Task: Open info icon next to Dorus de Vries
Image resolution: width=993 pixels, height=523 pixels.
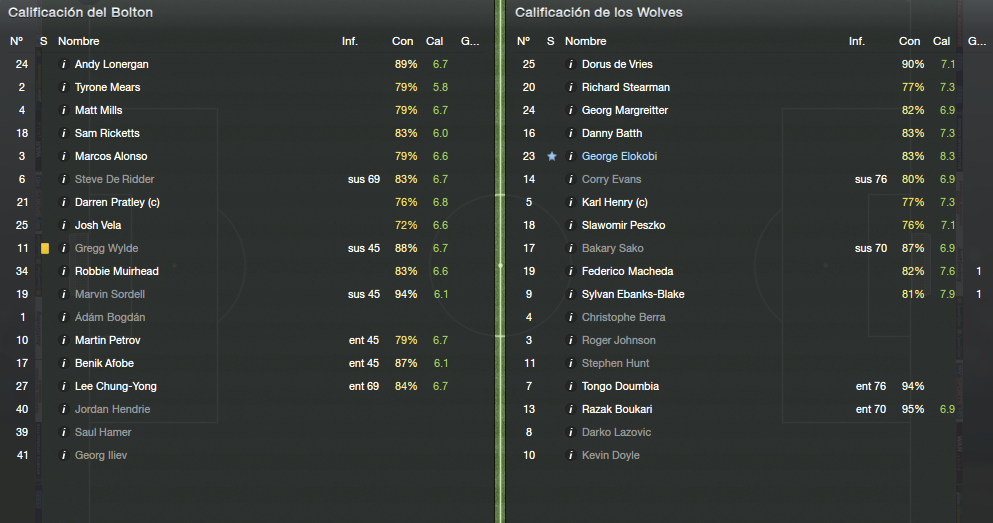Action: [570, 64]
